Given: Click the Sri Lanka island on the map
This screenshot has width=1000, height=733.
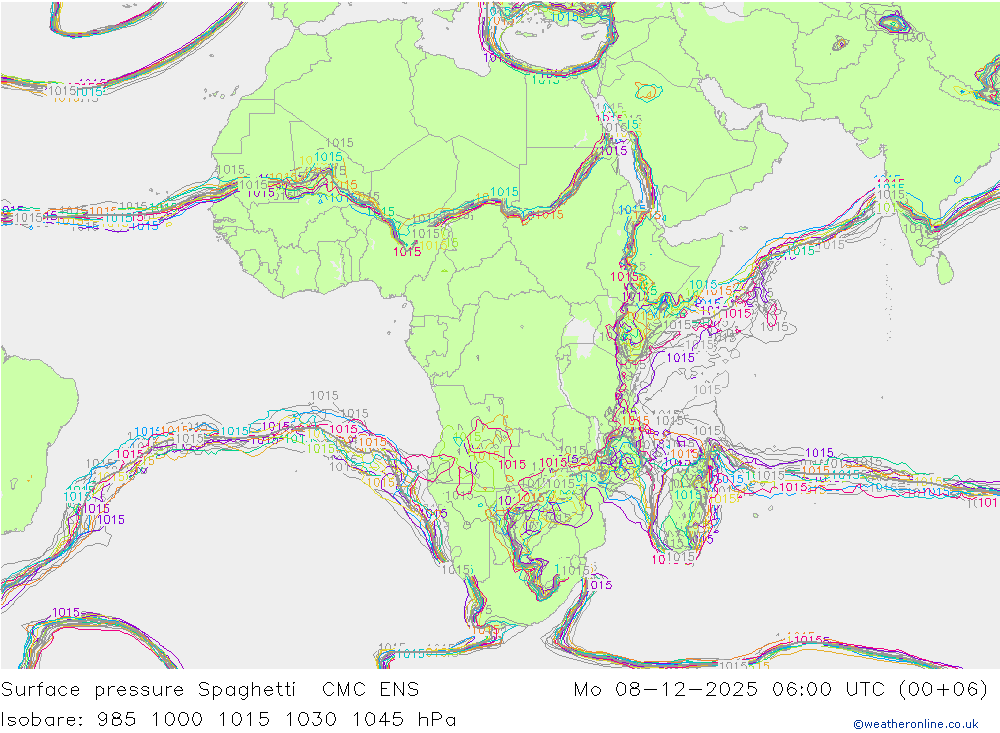Looking at the screenshot, I should coord(945,268).
